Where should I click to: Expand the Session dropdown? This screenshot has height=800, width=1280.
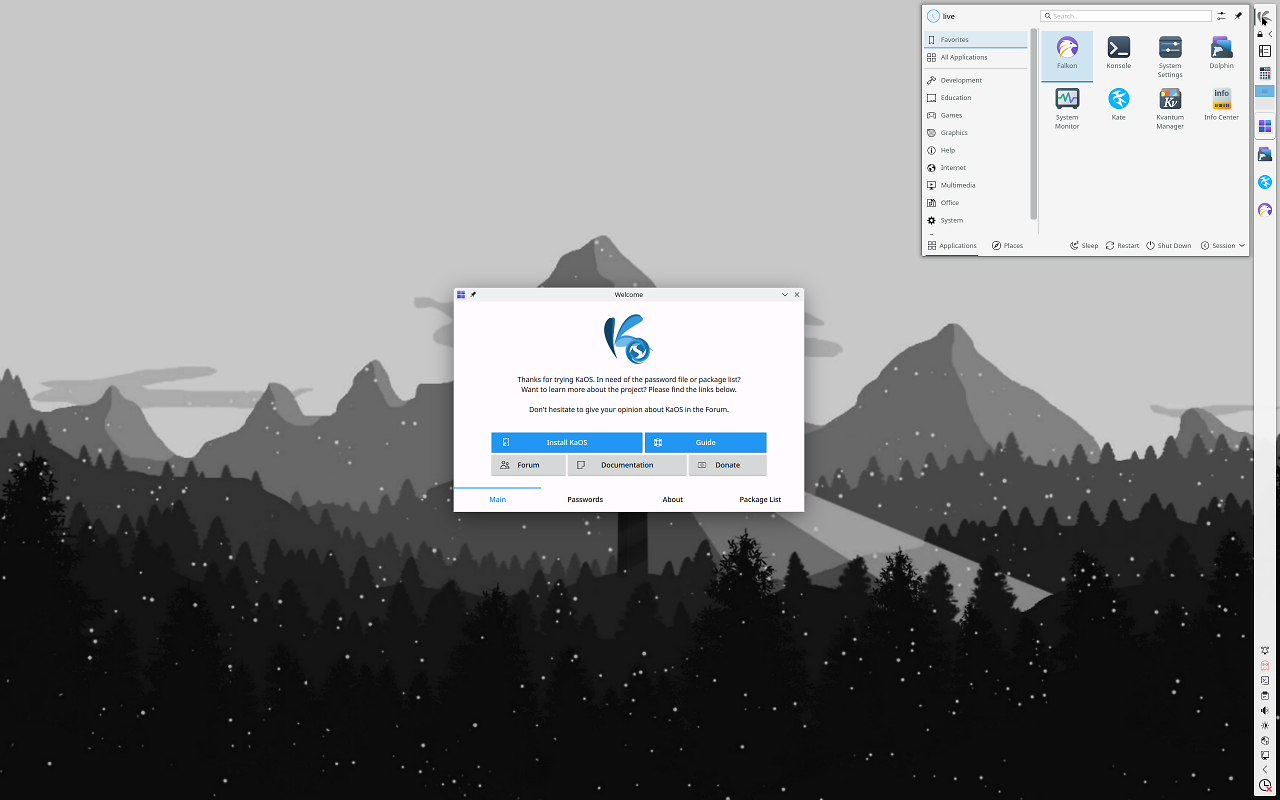coord(1223,245)
